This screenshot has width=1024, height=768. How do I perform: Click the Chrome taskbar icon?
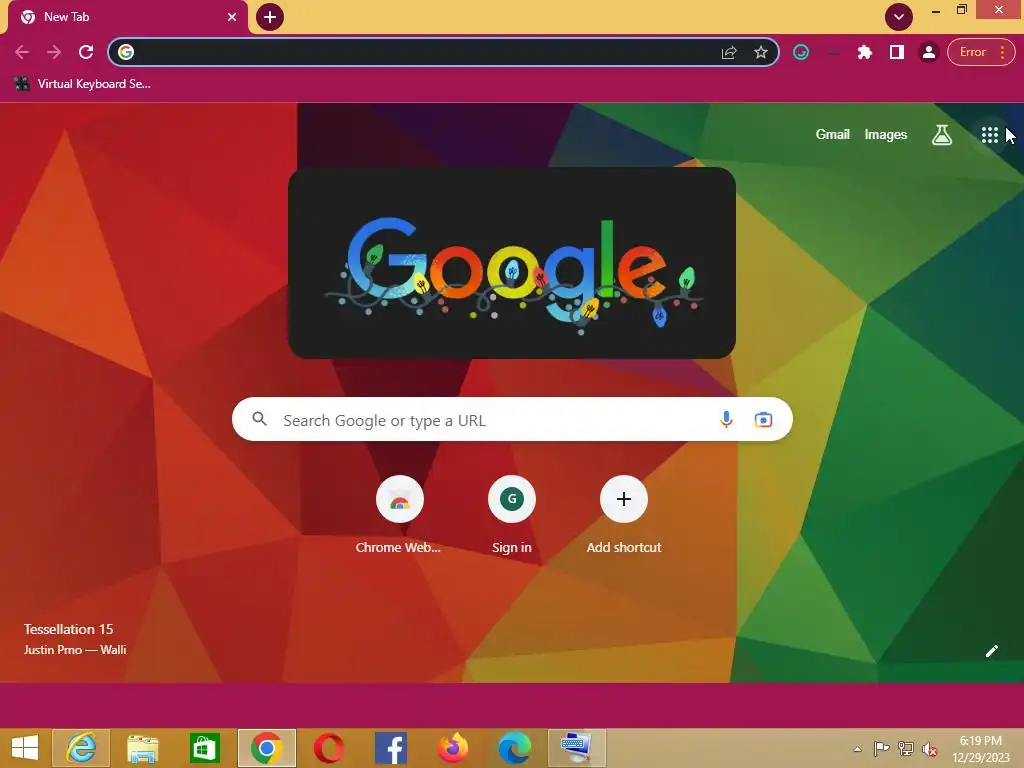click(266, 748)
